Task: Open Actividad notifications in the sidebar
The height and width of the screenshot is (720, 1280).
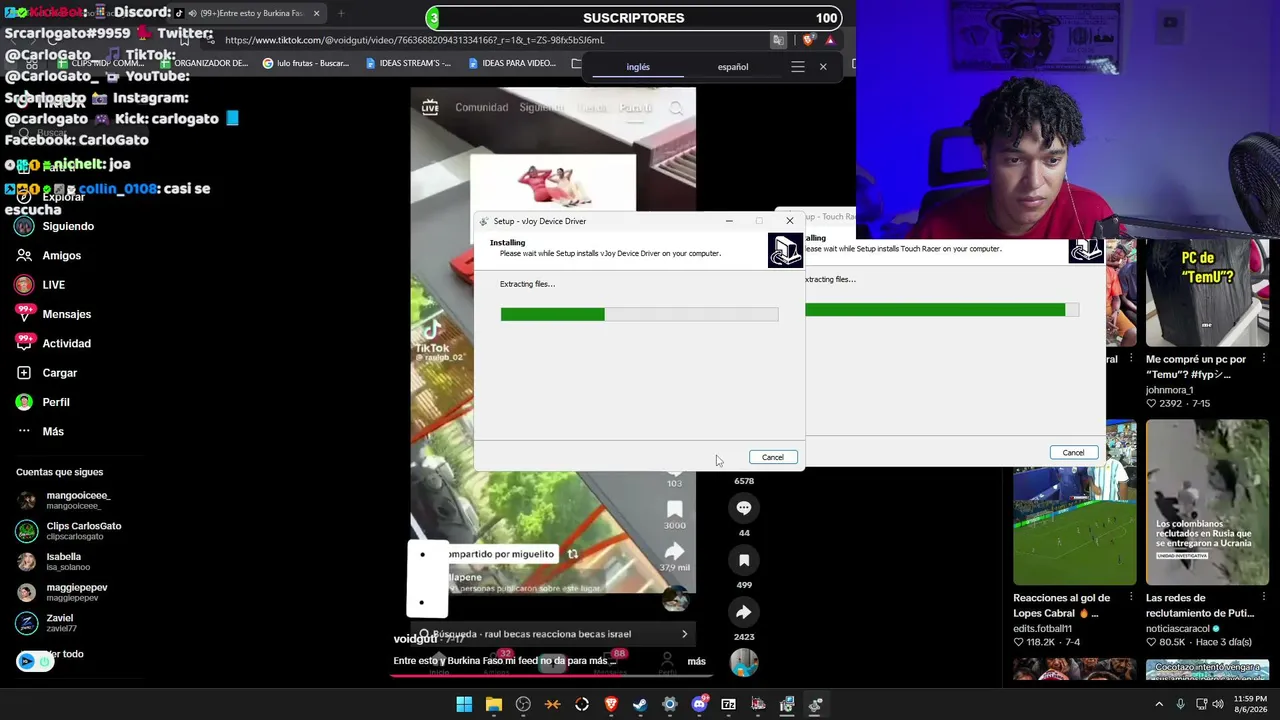Action: [54, 343]
